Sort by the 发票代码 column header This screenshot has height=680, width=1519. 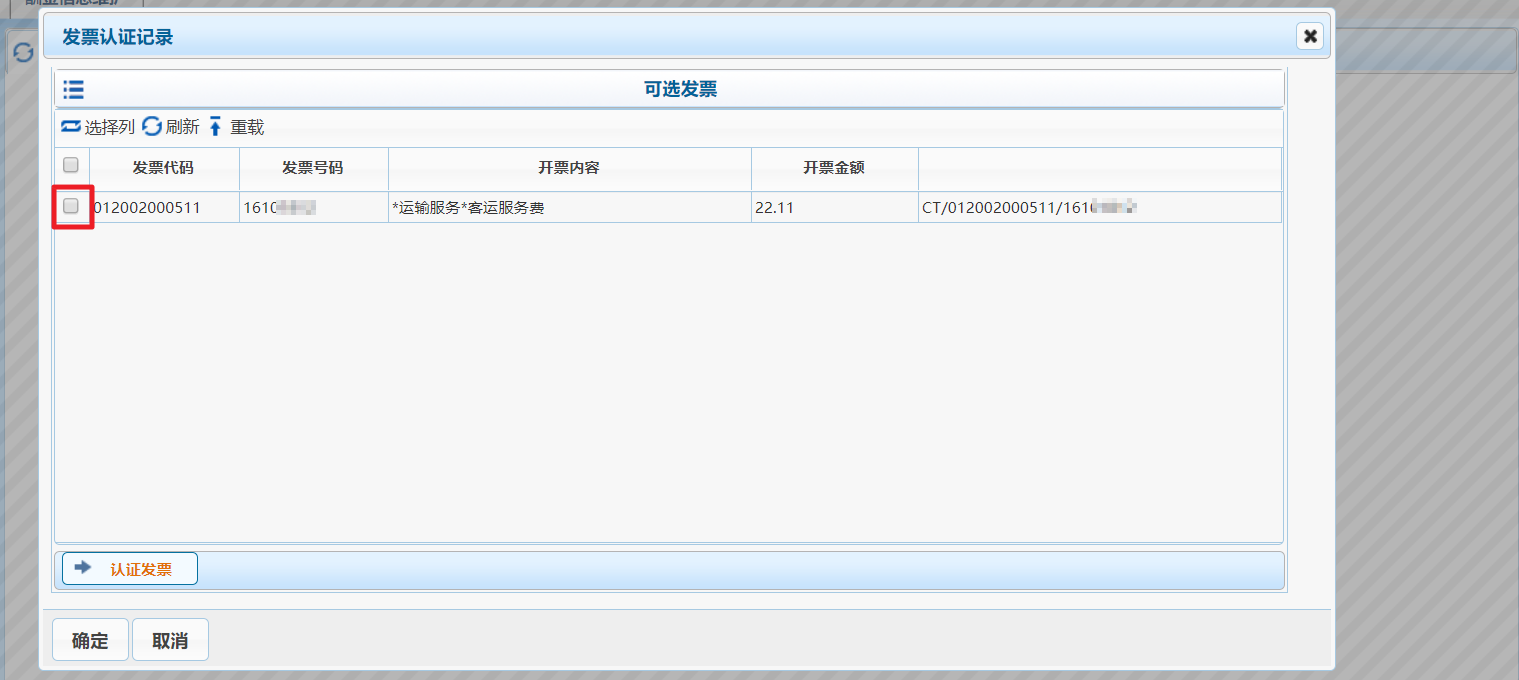pos(163,168)
